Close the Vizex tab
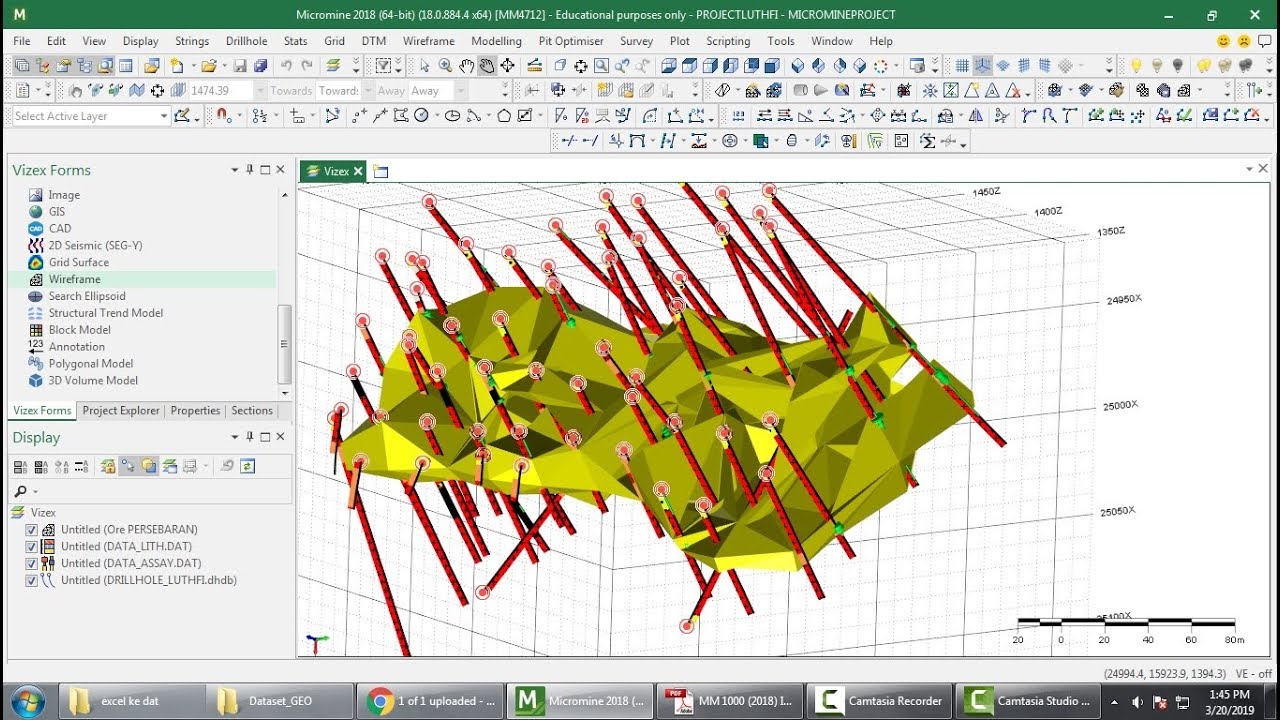Image resolution: width=1280 pixels, height=720 pixels. point(358,171)
